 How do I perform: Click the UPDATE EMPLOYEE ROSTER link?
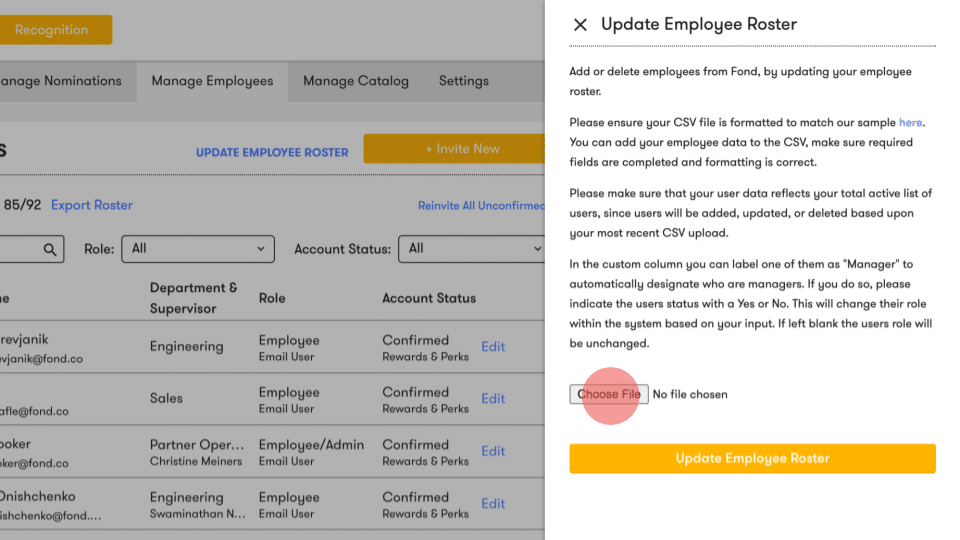pos(272,152)
